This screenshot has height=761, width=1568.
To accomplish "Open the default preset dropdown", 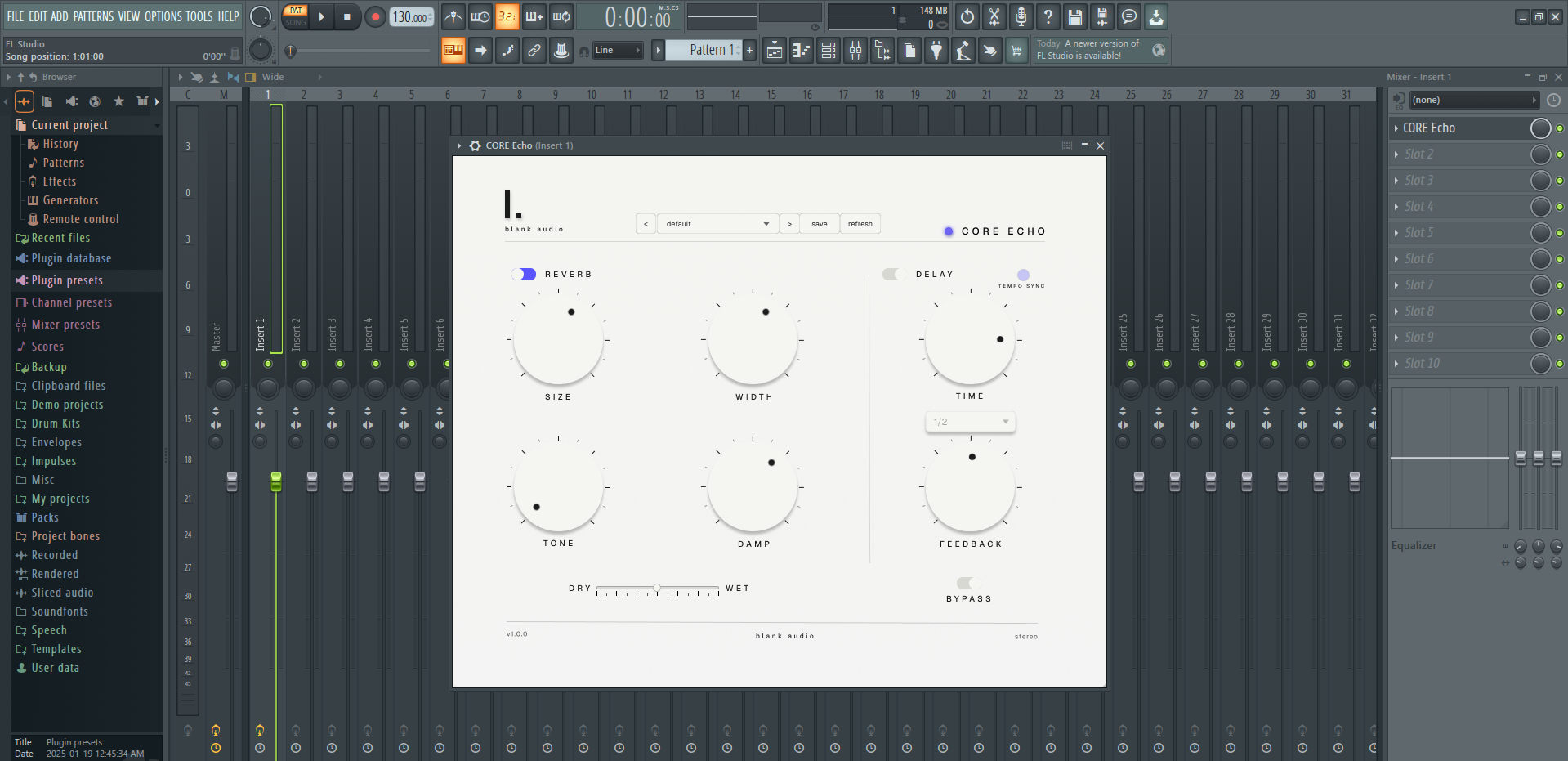I will [x=718, y=224].
